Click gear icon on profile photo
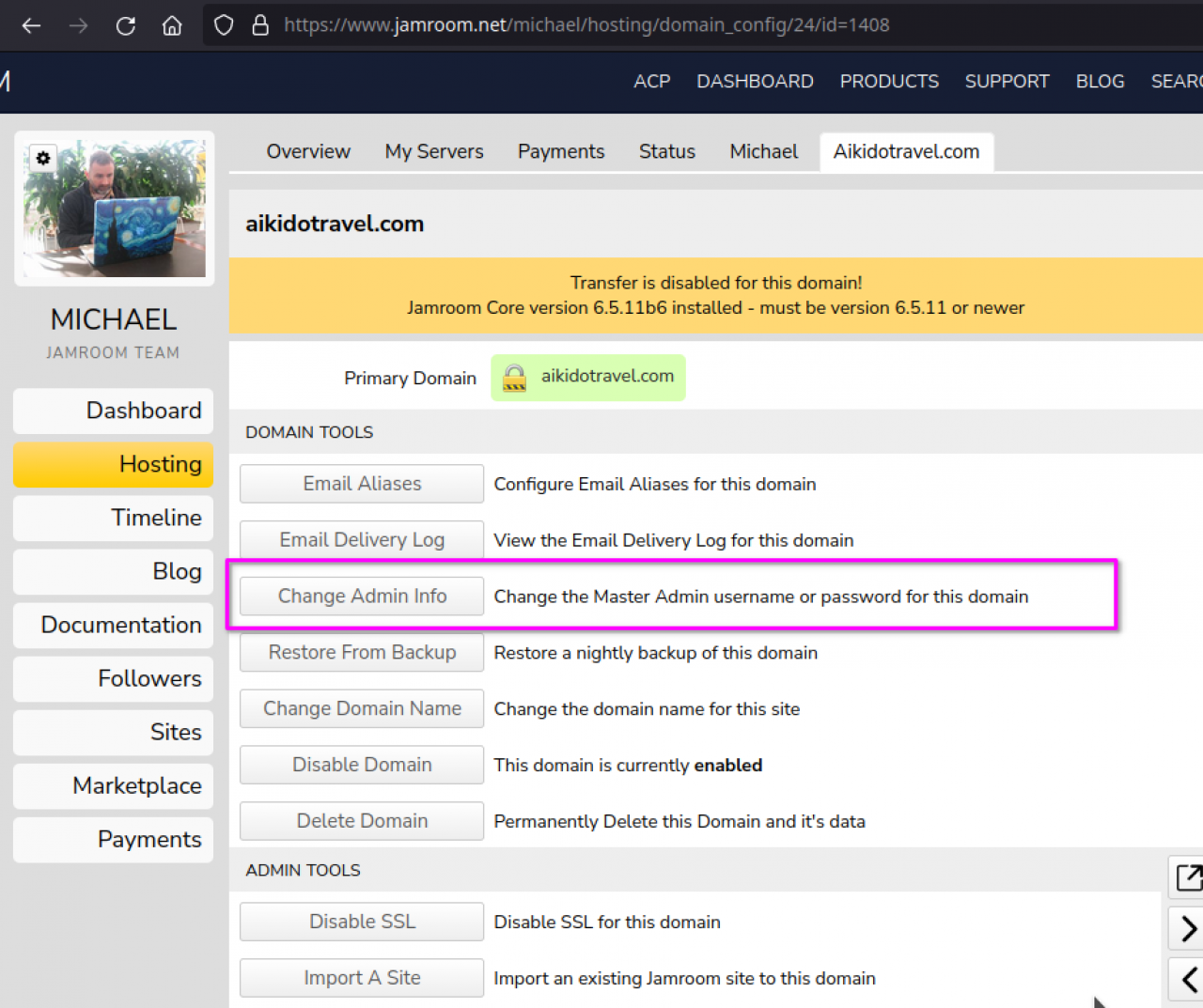This screenshot has height=1008, width=1203. (x=43, y=158)
